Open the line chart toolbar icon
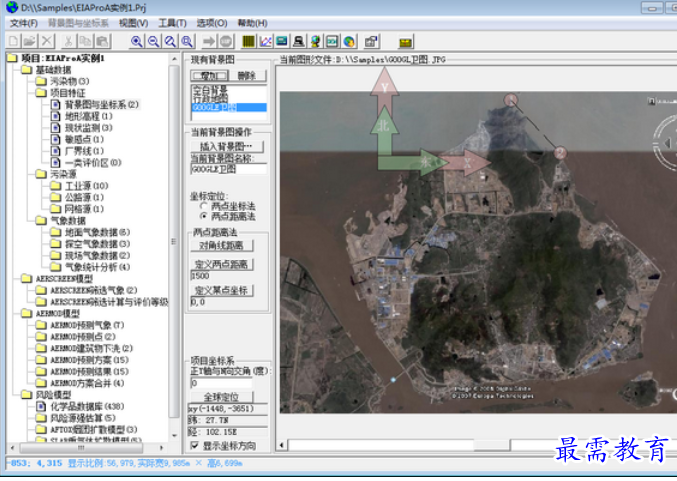Image resolution: width=677 pixels, height=481 pixels. click(x=266, y=41)
